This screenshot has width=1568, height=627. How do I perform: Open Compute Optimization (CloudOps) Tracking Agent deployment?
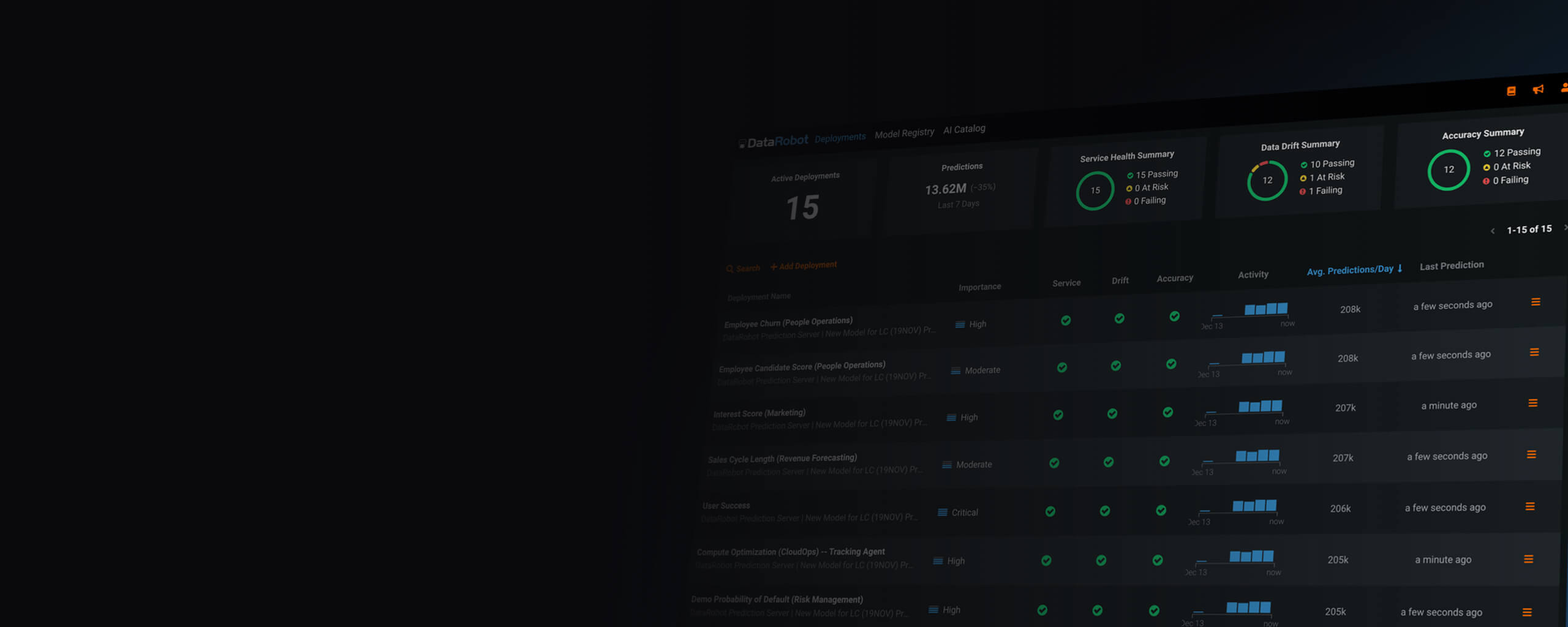(x=791, y=552)
